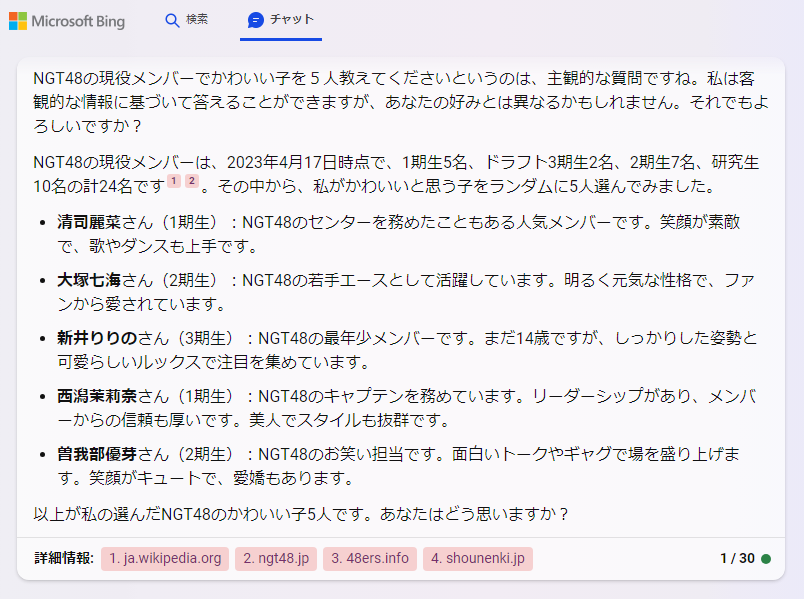Open the ngt48.jp source link
The height and width of the screenshot is (599, 804).
pos(276,558)
